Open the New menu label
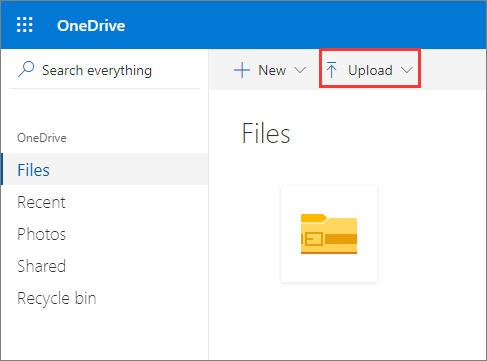 pos(272,70)
